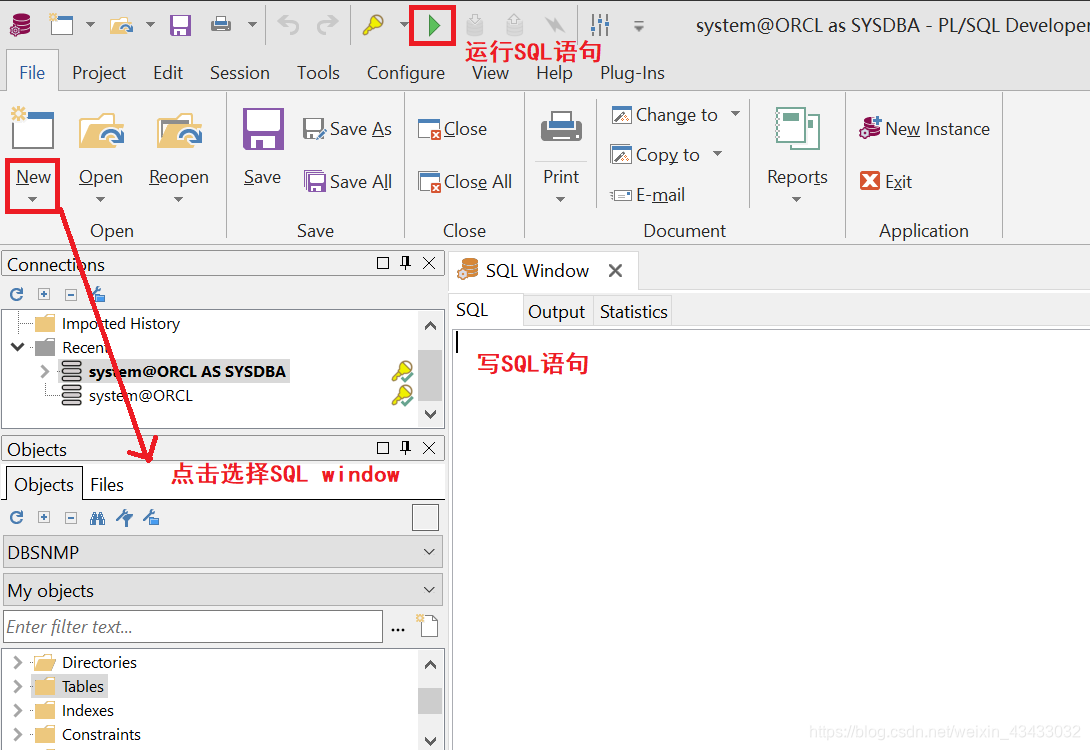Open the Configure ribbon tab
The height and width of the screenshot is (750, 1090).
pyautogui.click(x=406, y=73)
